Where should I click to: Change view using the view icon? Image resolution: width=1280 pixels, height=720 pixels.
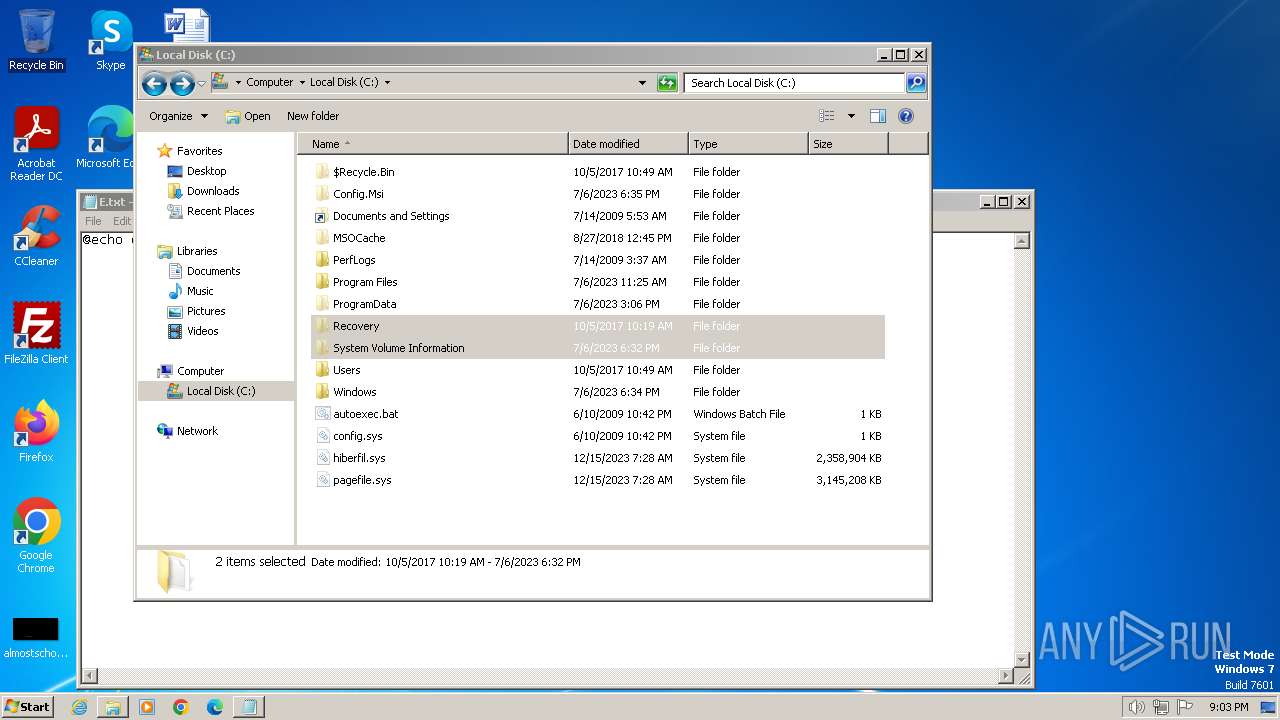coord(826,116)
